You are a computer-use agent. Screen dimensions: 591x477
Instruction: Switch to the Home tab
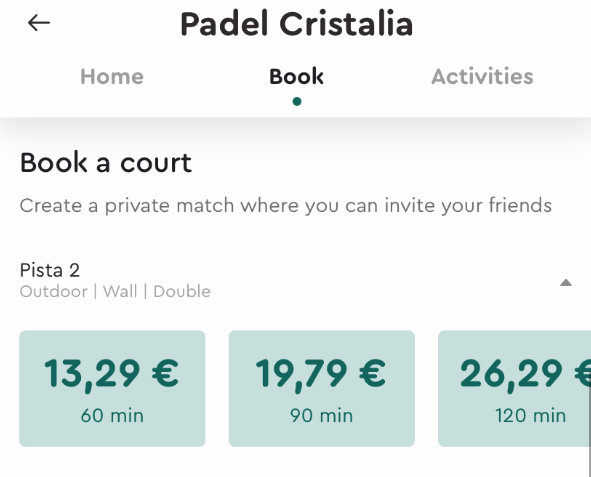click(112, 76)
